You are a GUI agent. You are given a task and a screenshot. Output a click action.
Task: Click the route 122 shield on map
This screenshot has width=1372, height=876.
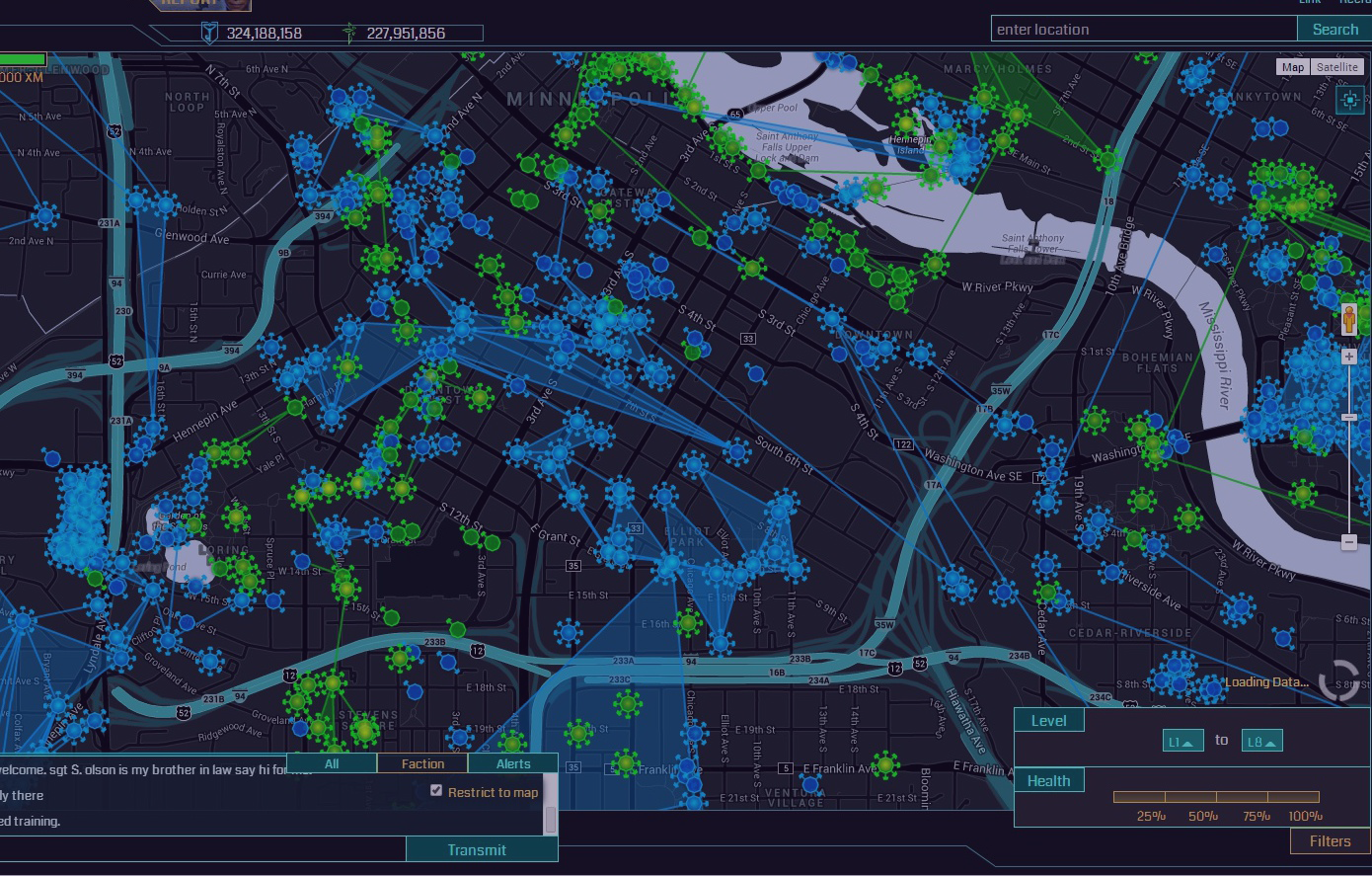tap(904, 444)
